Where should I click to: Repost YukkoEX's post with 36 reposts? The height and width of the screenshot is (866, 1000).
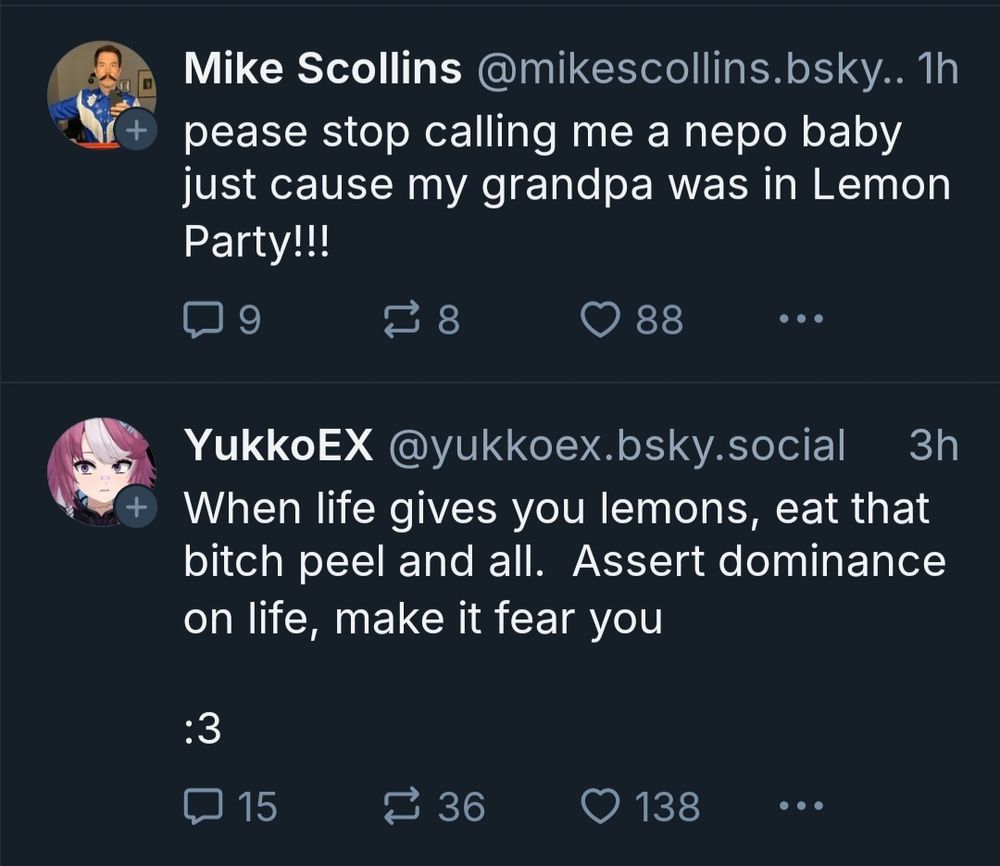405,806
